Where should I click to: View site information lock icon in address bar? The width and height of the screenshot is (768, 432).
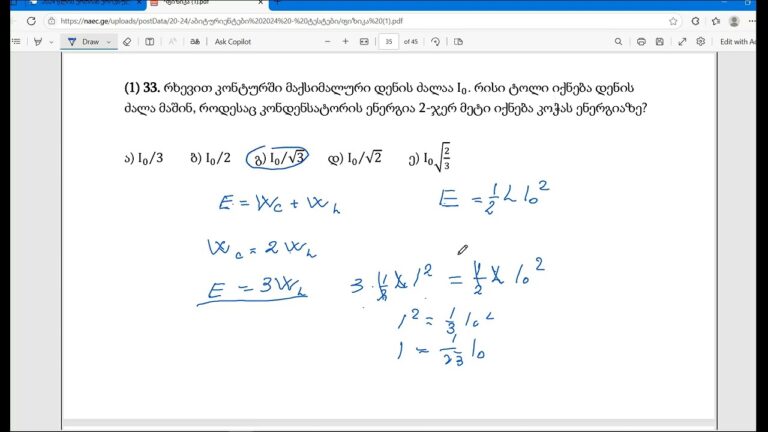pyautogui.click(x=51, y=21)
